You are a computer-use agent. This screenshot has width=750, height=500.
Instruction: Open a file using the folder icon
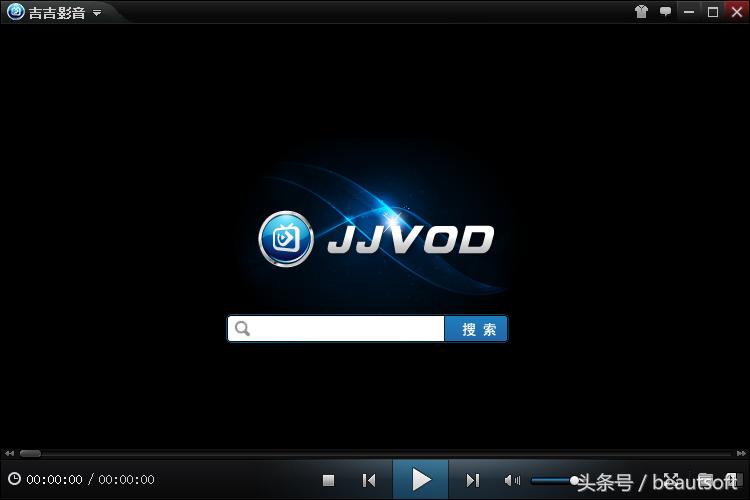(705, 479)
